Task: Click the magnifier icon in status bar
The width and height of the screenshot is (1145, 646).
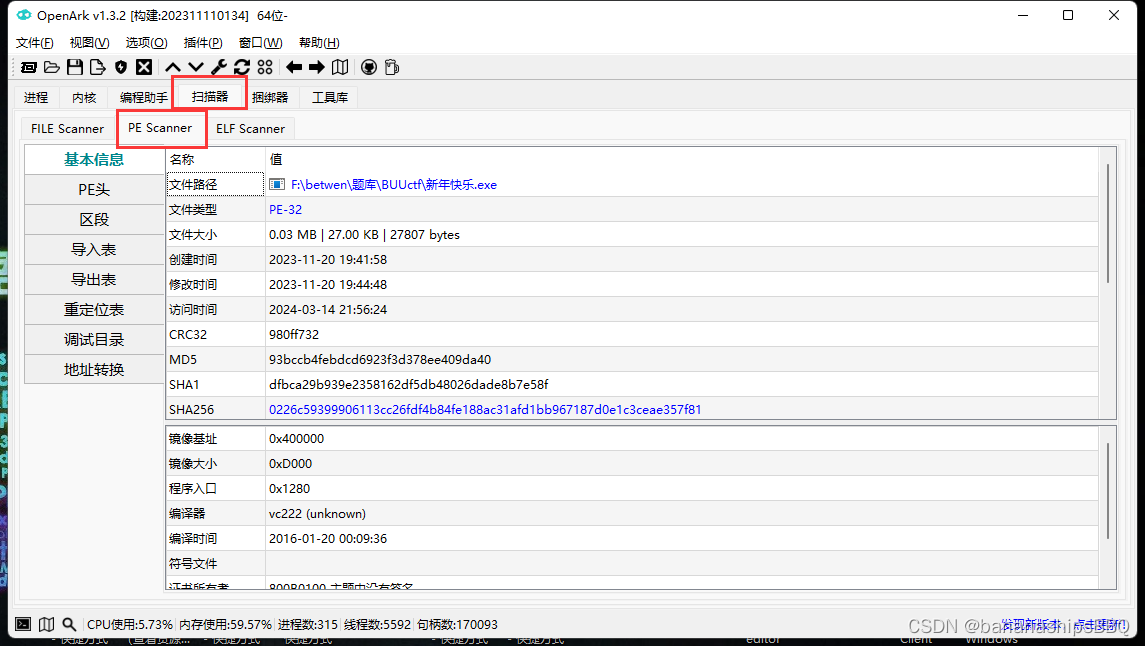Action: (69, 624)
